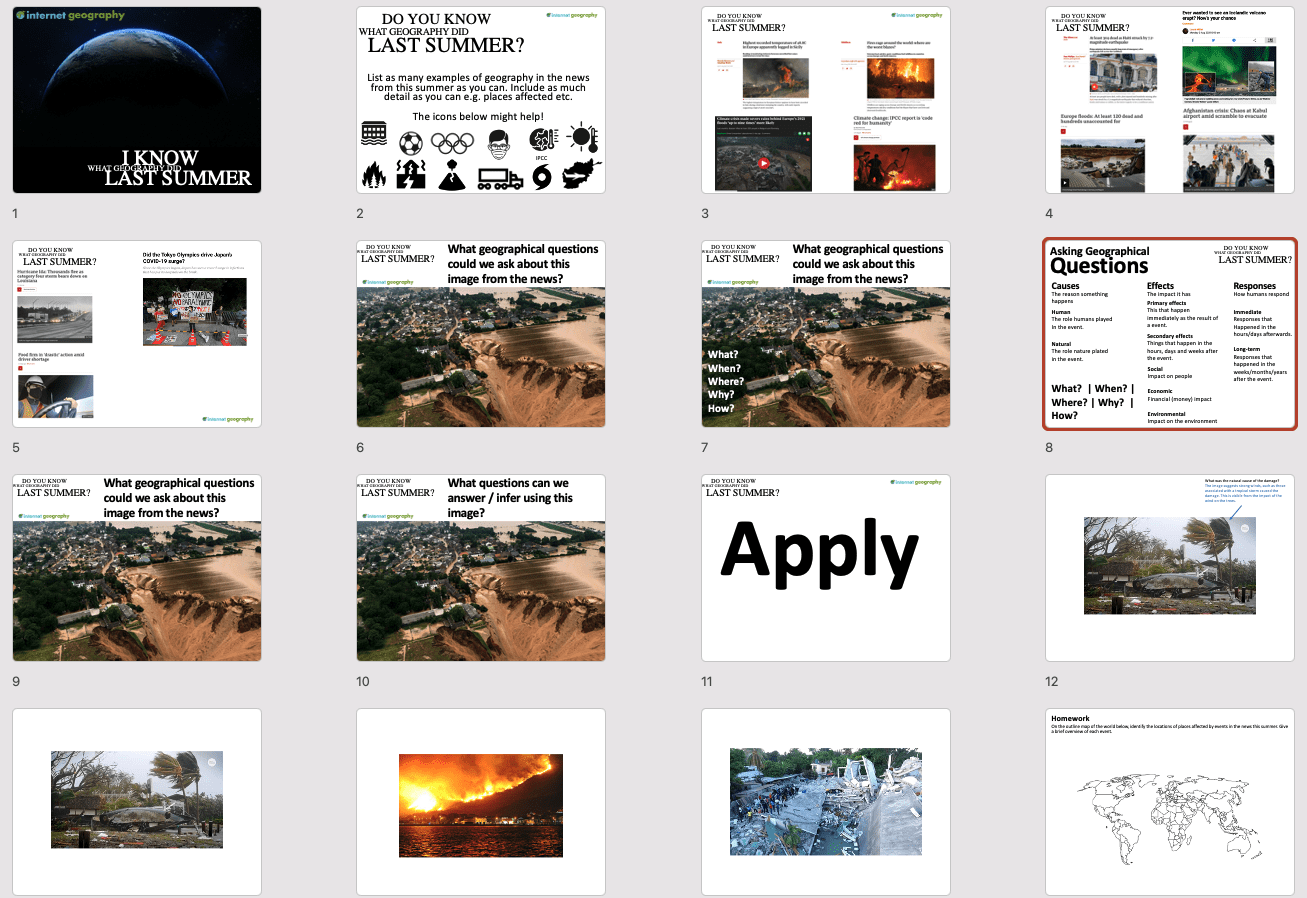Select slide 10 'What questions can we answer'
Viewport: 1307px width, 898px height.
click(481, 568)
